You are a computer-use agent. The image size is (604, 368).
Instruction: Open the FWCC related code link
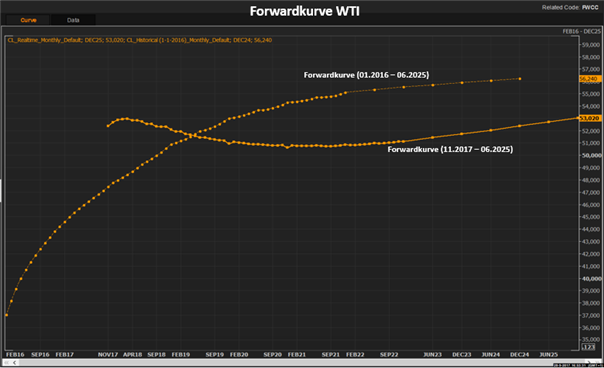[x=590, y=7]
